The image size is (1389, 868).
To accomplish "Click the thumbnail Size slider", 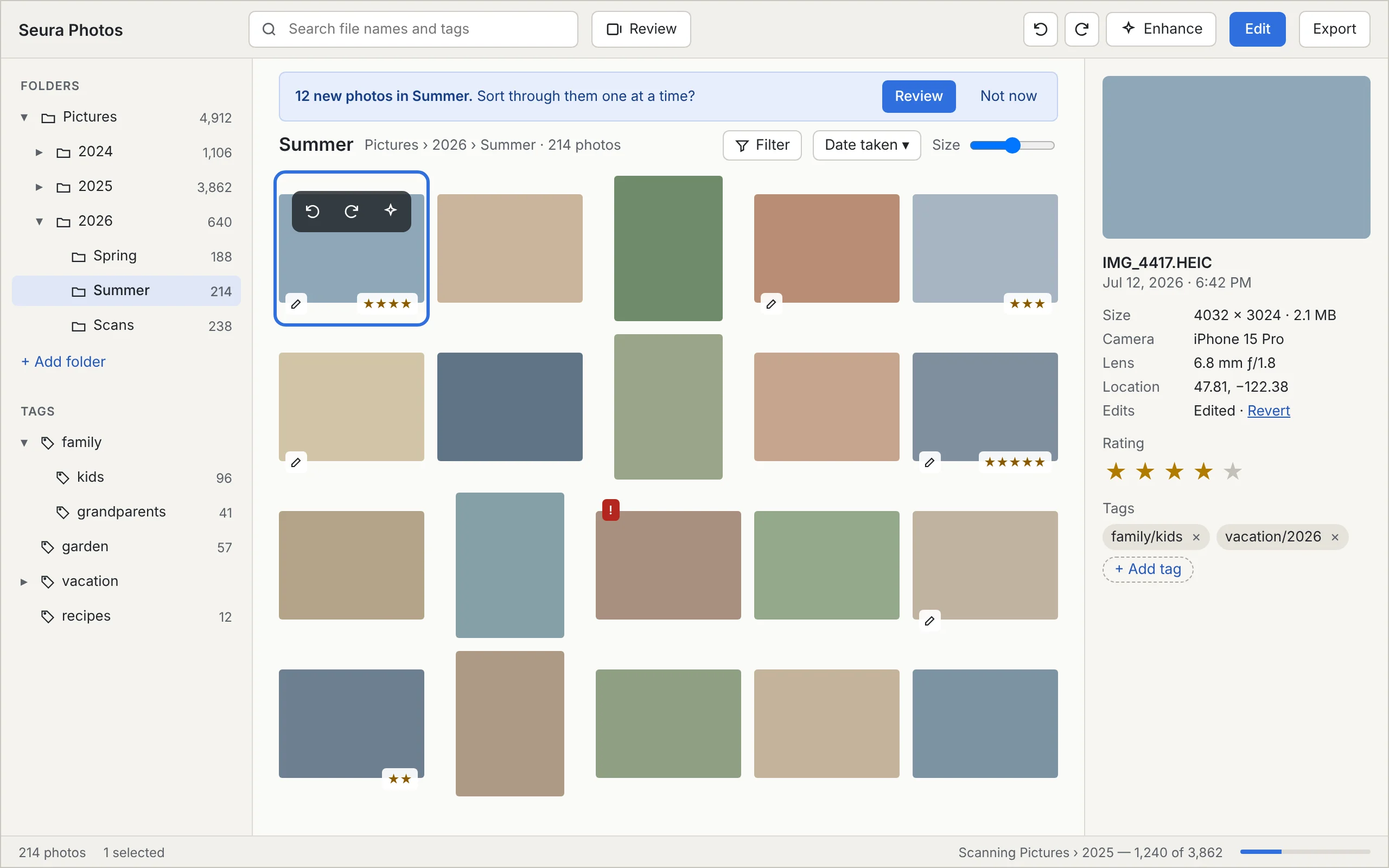I will [x=1012, y=145].
